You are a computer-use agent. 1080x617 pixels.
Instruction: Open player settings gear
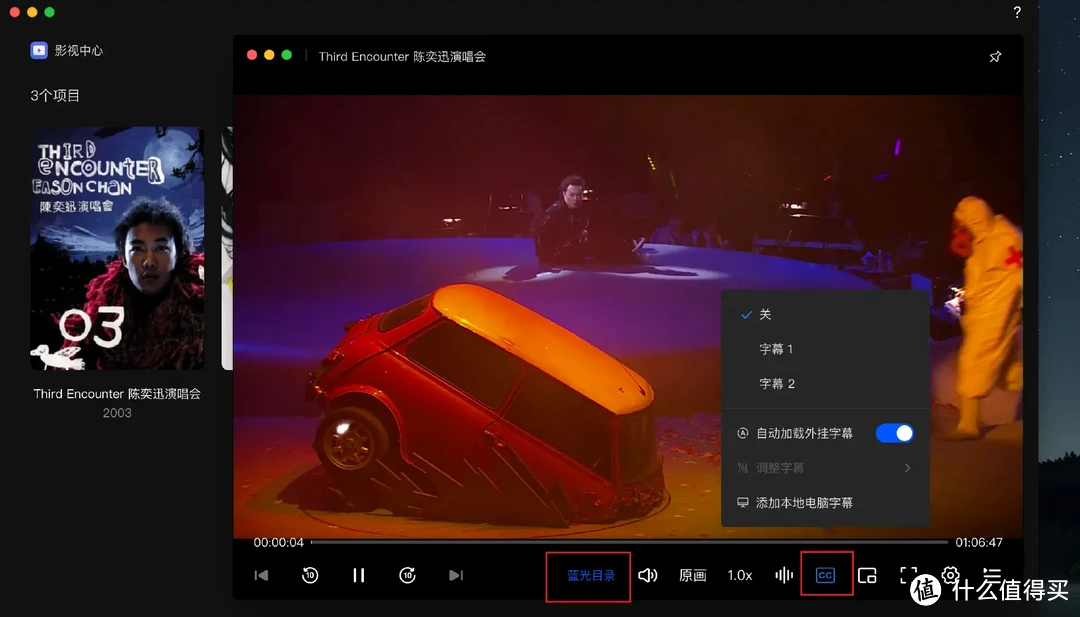[951, 575]
